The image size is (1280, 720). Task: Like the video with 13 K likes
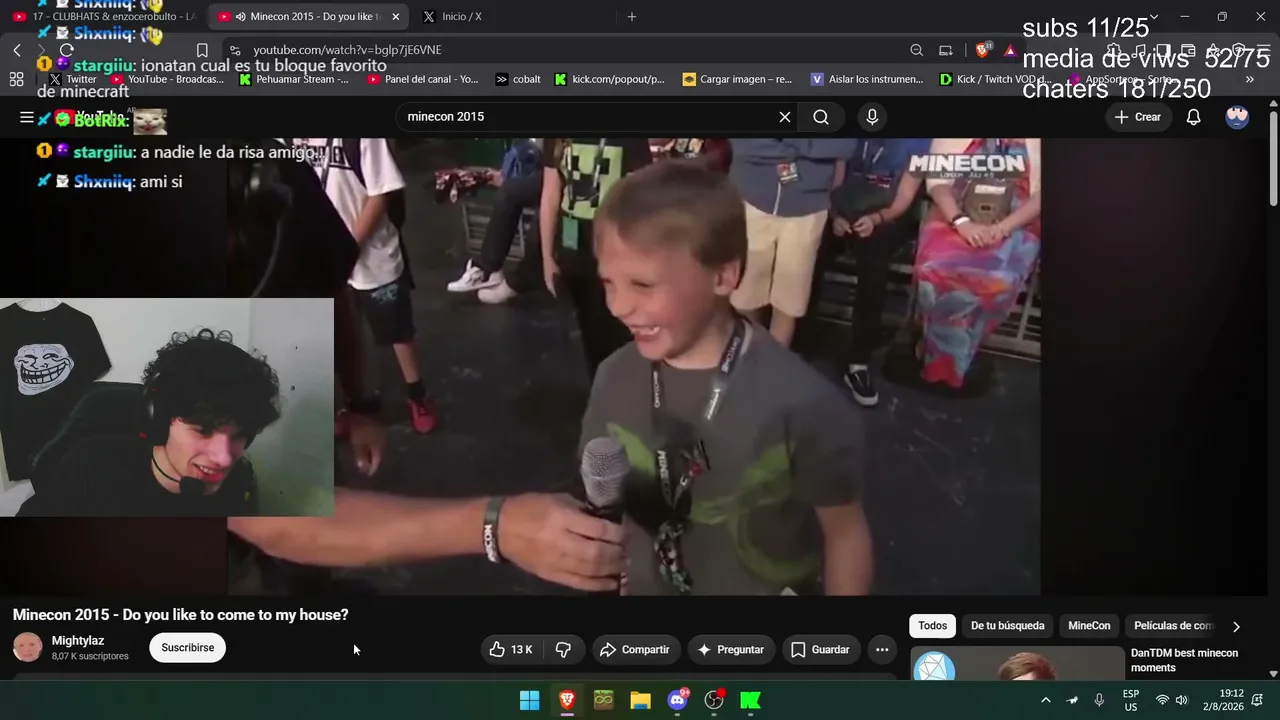click(x=511, y=650)
